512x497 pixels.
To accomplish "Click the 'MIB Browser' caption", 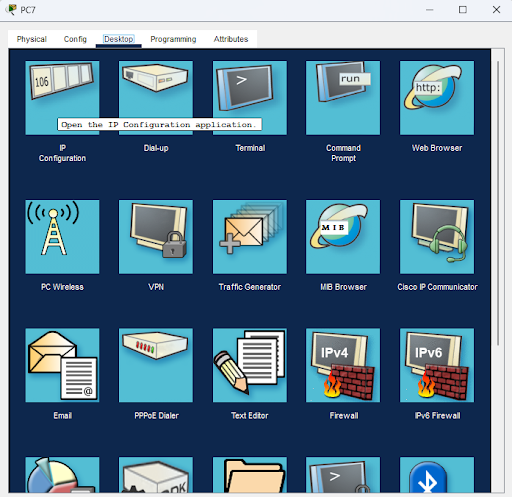I will click(343, 287).
